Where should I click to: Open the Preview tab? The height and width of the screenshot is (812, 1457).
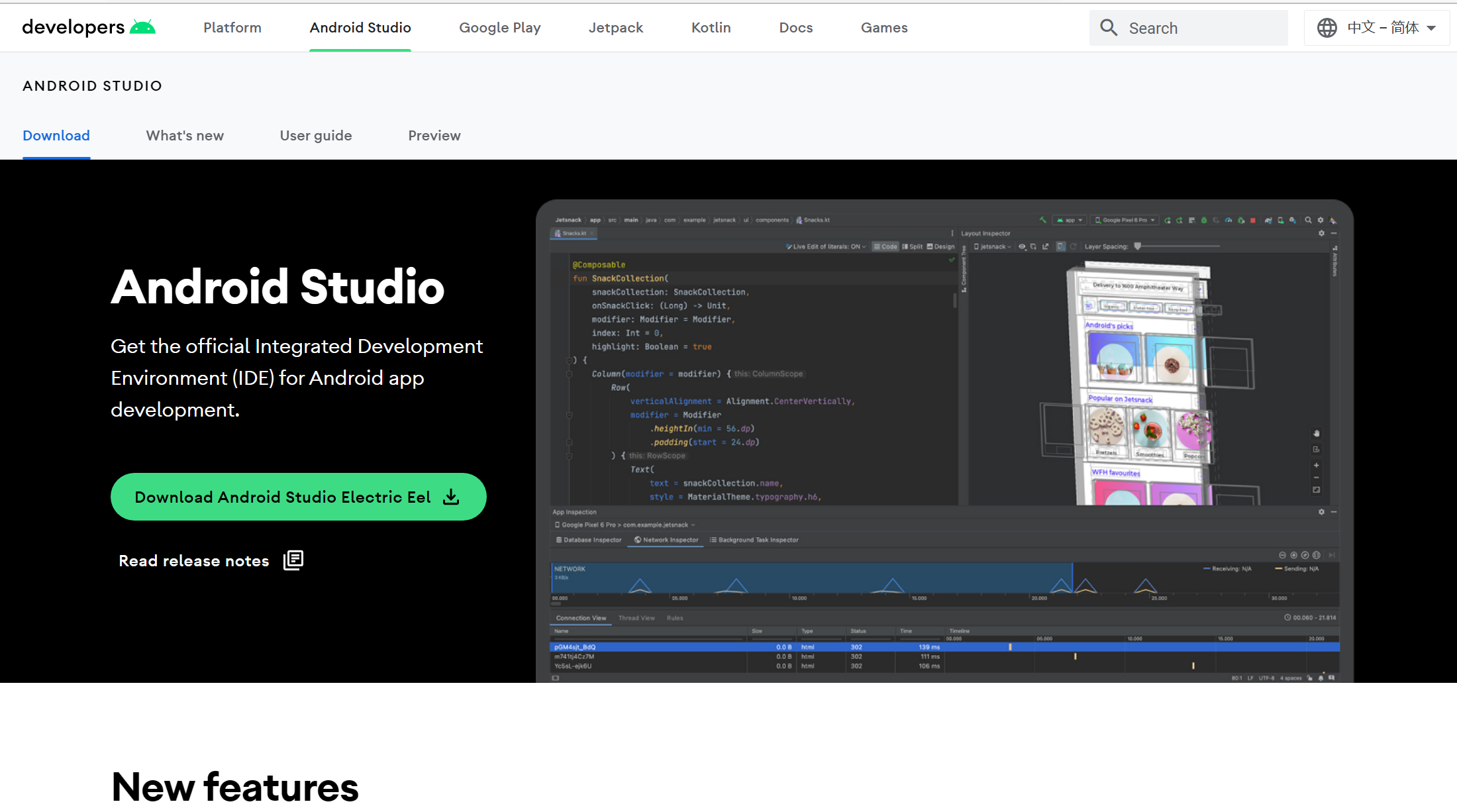tap(434, 136)
